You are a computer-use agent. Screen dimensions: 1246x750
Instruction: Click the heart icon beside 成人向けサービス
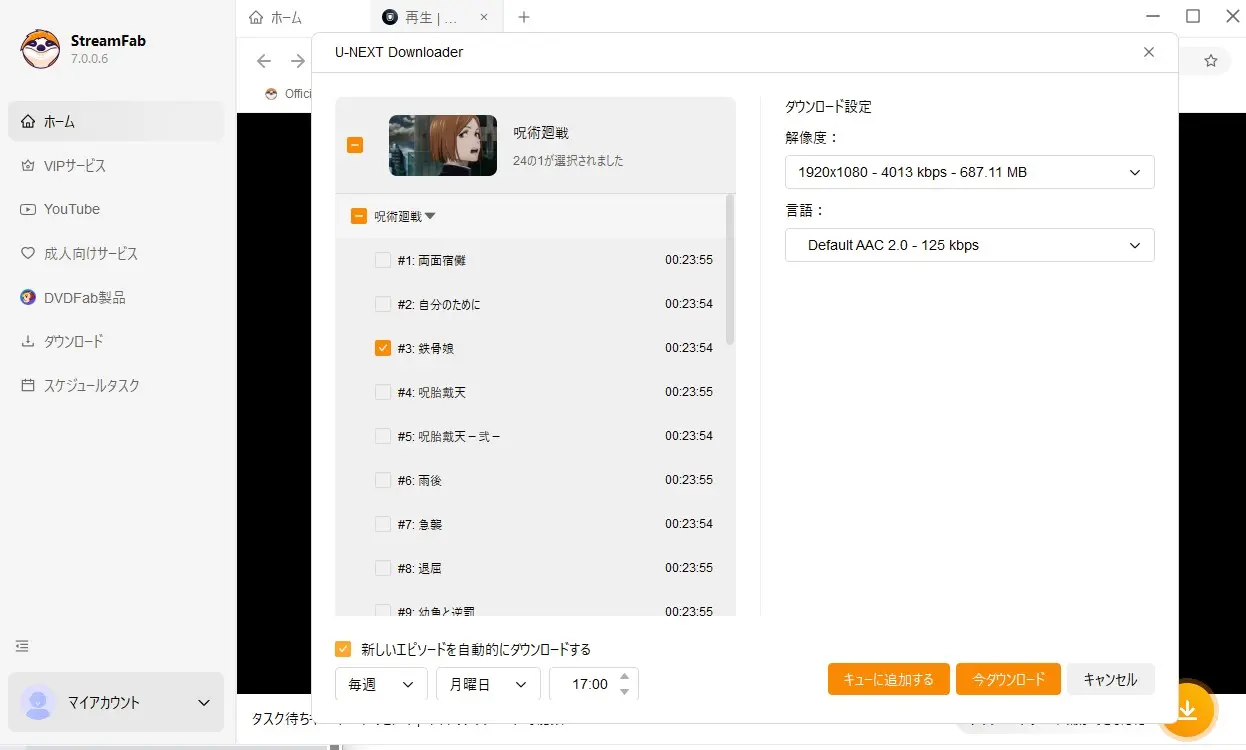(28, 253)
